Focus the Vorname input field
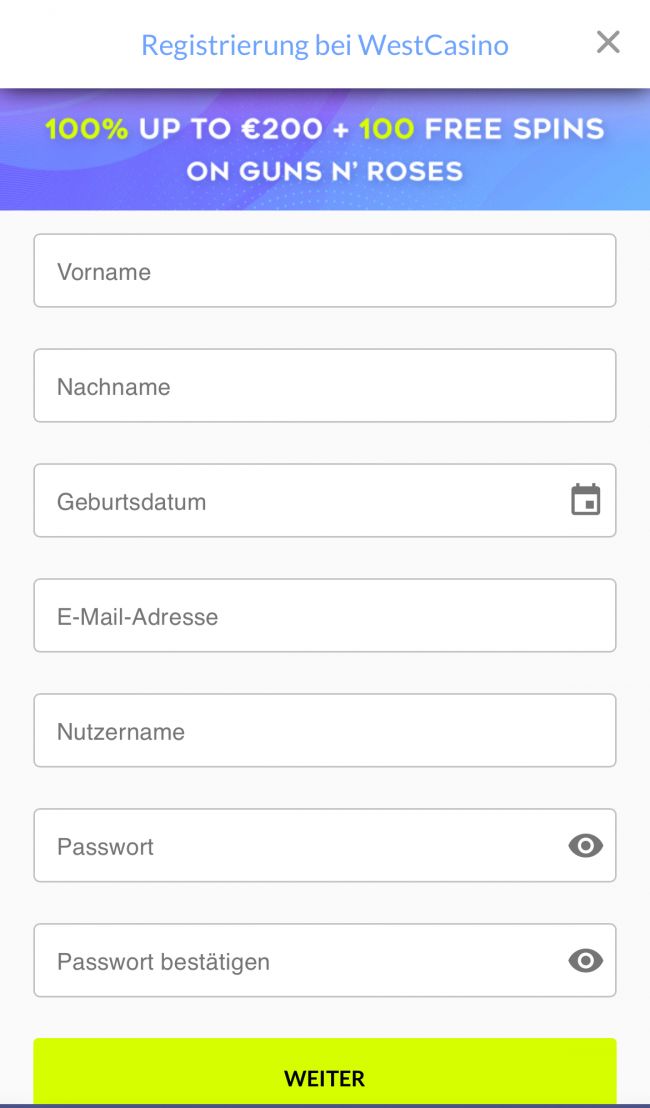Image resolution: width=650 pixels, height=1108 pixels. (x=324, y=271)
